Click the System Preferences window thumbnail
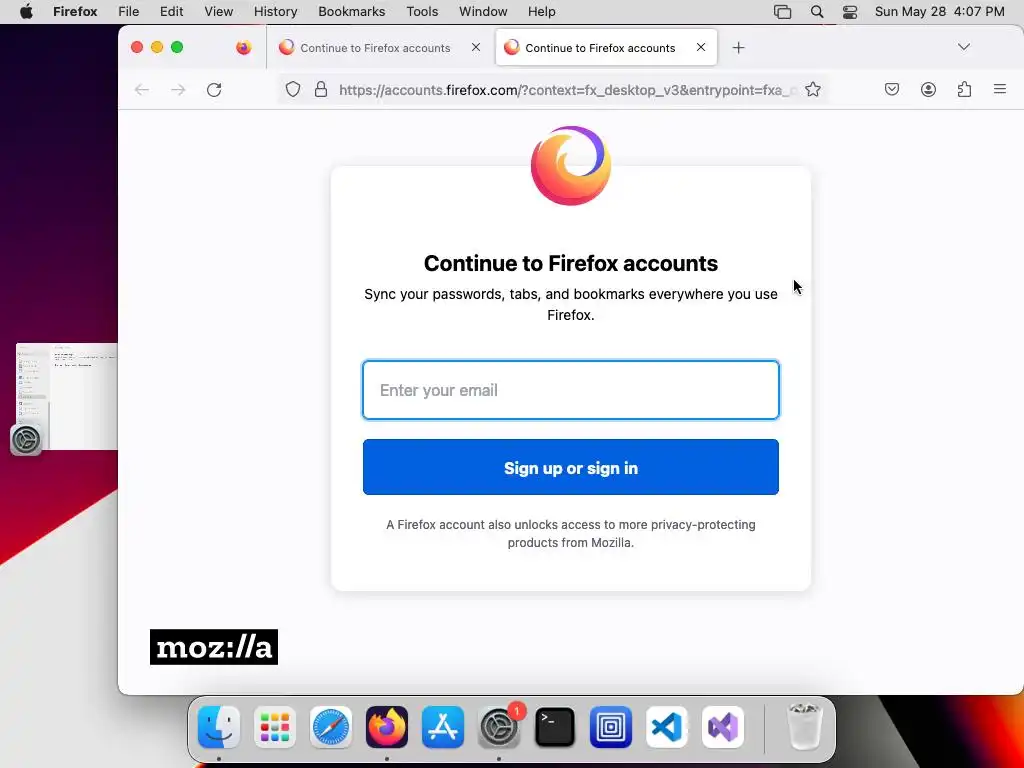Image resolution: width=1024 pixels, height=768 pixels. (66, 396)
